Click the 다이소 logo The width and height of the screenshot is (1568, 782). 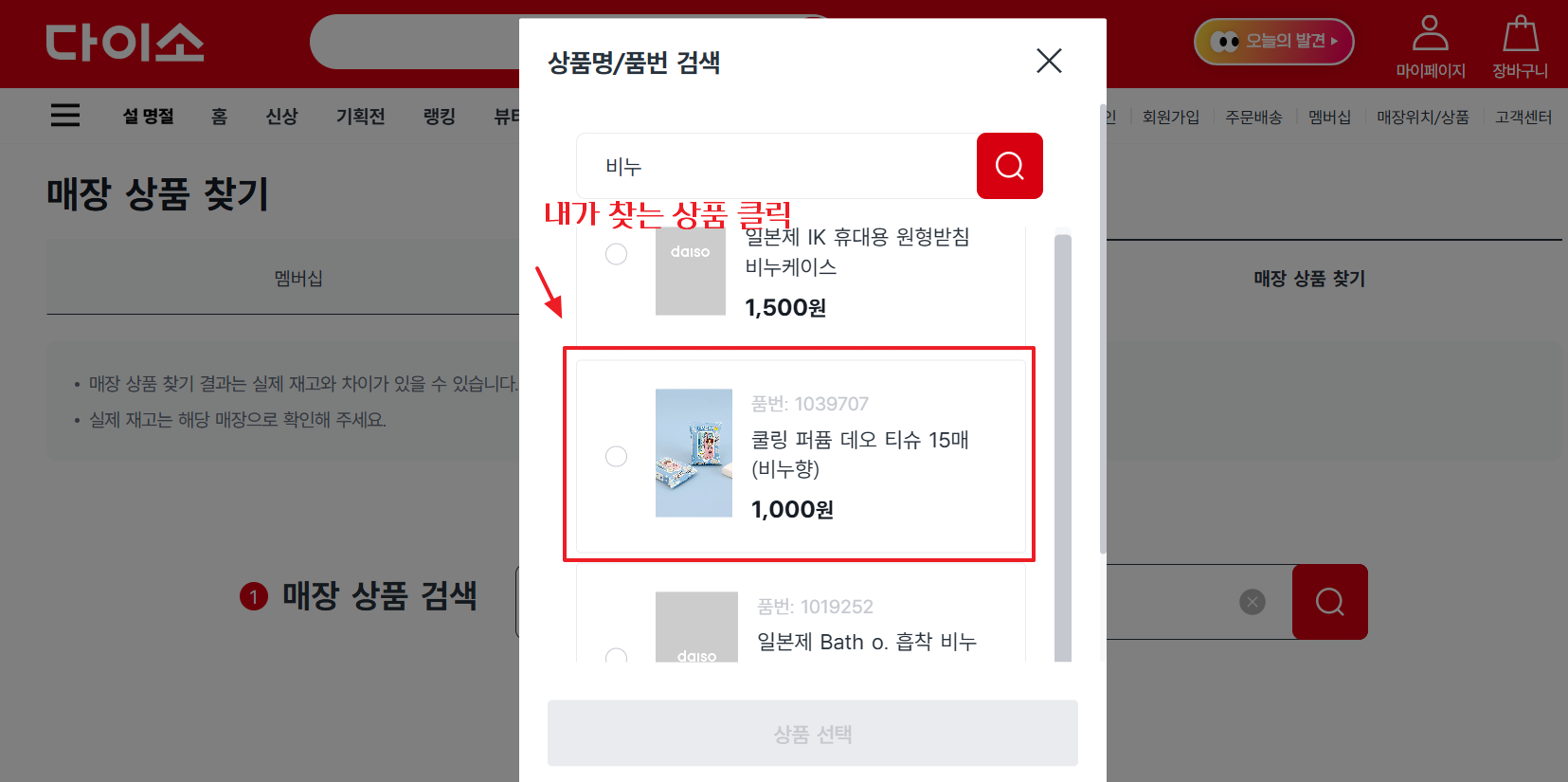[125, 43]
